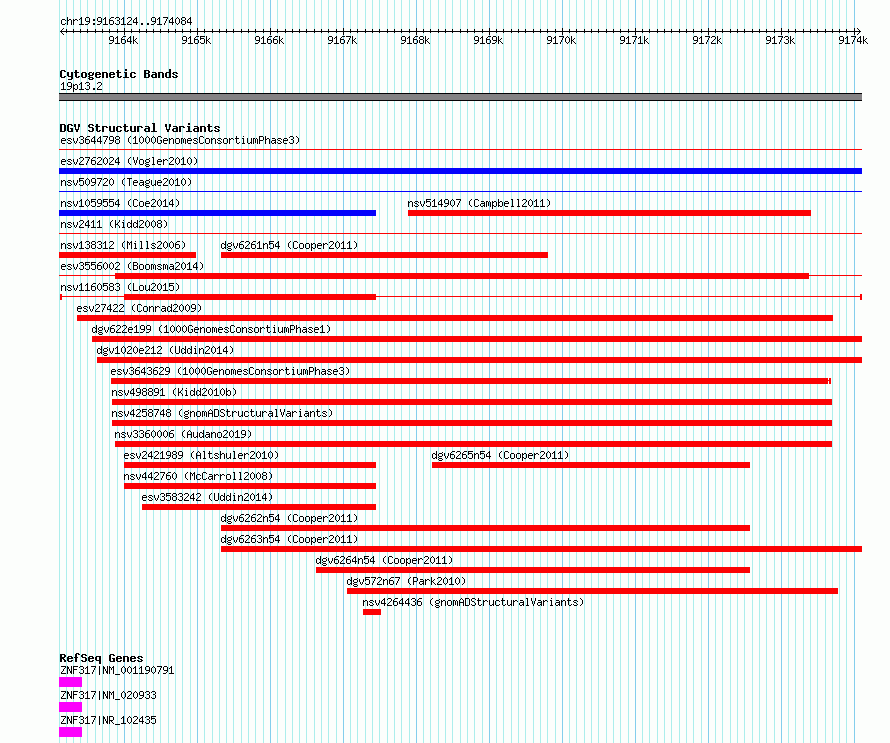Click the 9173k ruler mark
This screenshot has height=743, width=890.
(x=780, y=40)
